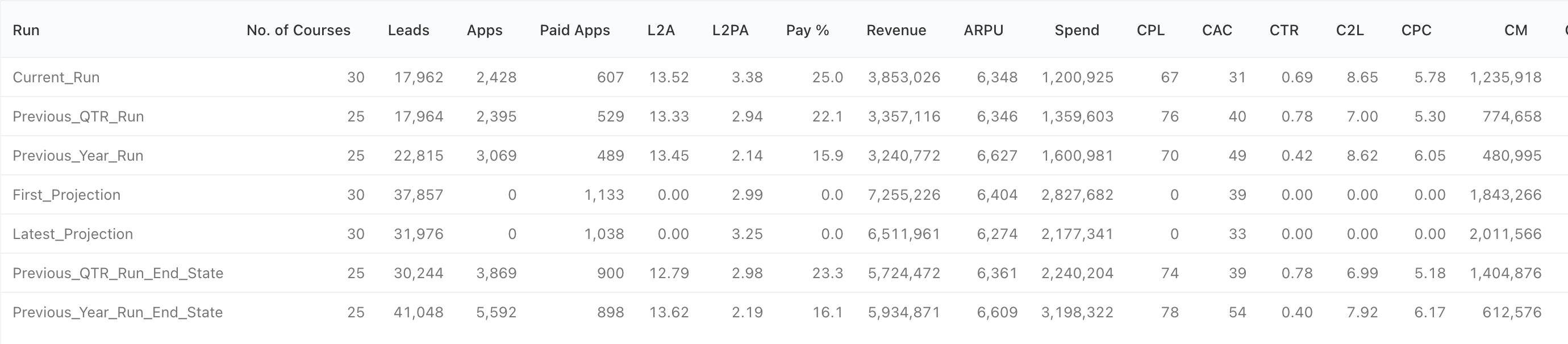Viewport: 1568px width, 344px height.
Task: Click the Pay % column header
Action: point(807,31)
